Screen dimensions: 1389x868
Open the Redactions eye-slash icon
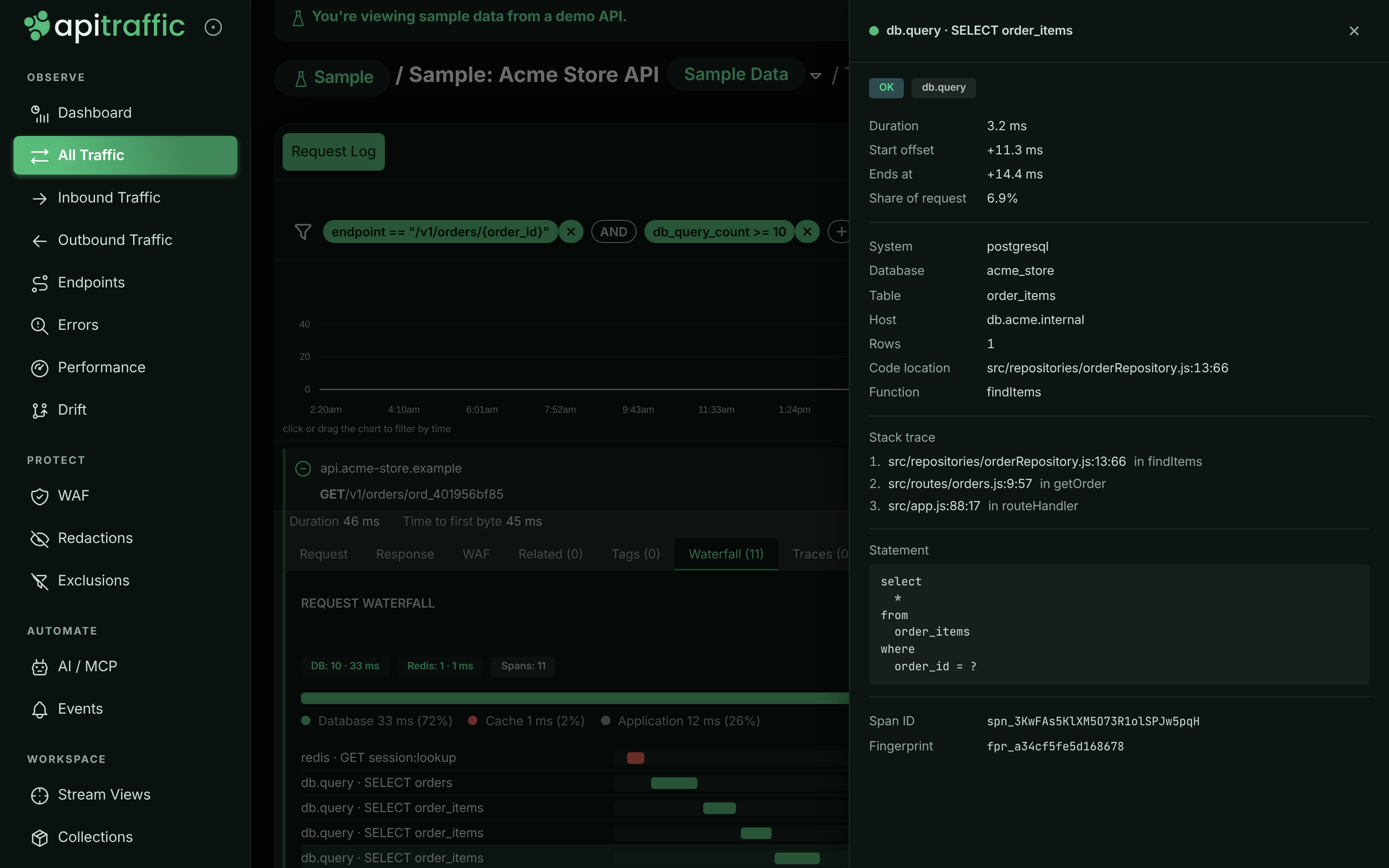click(40, 539)
